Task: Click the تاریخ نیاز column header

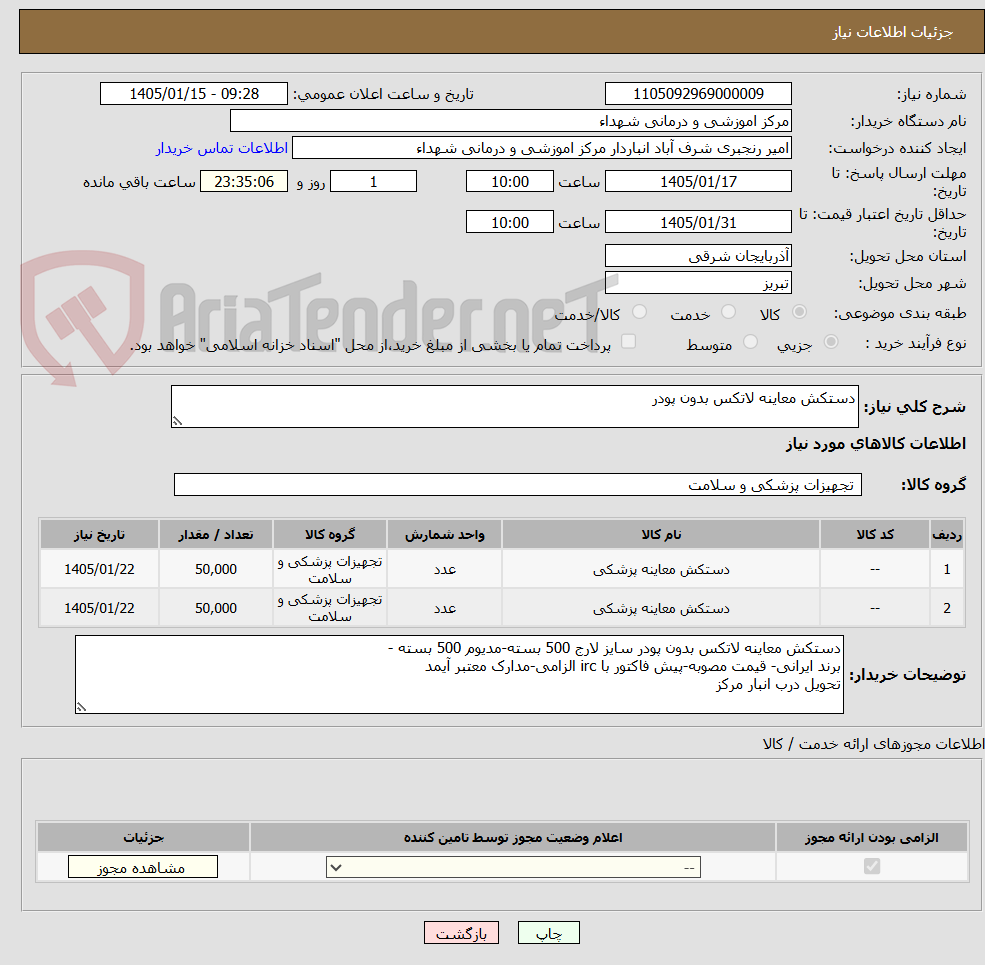Action: point(99,534)
